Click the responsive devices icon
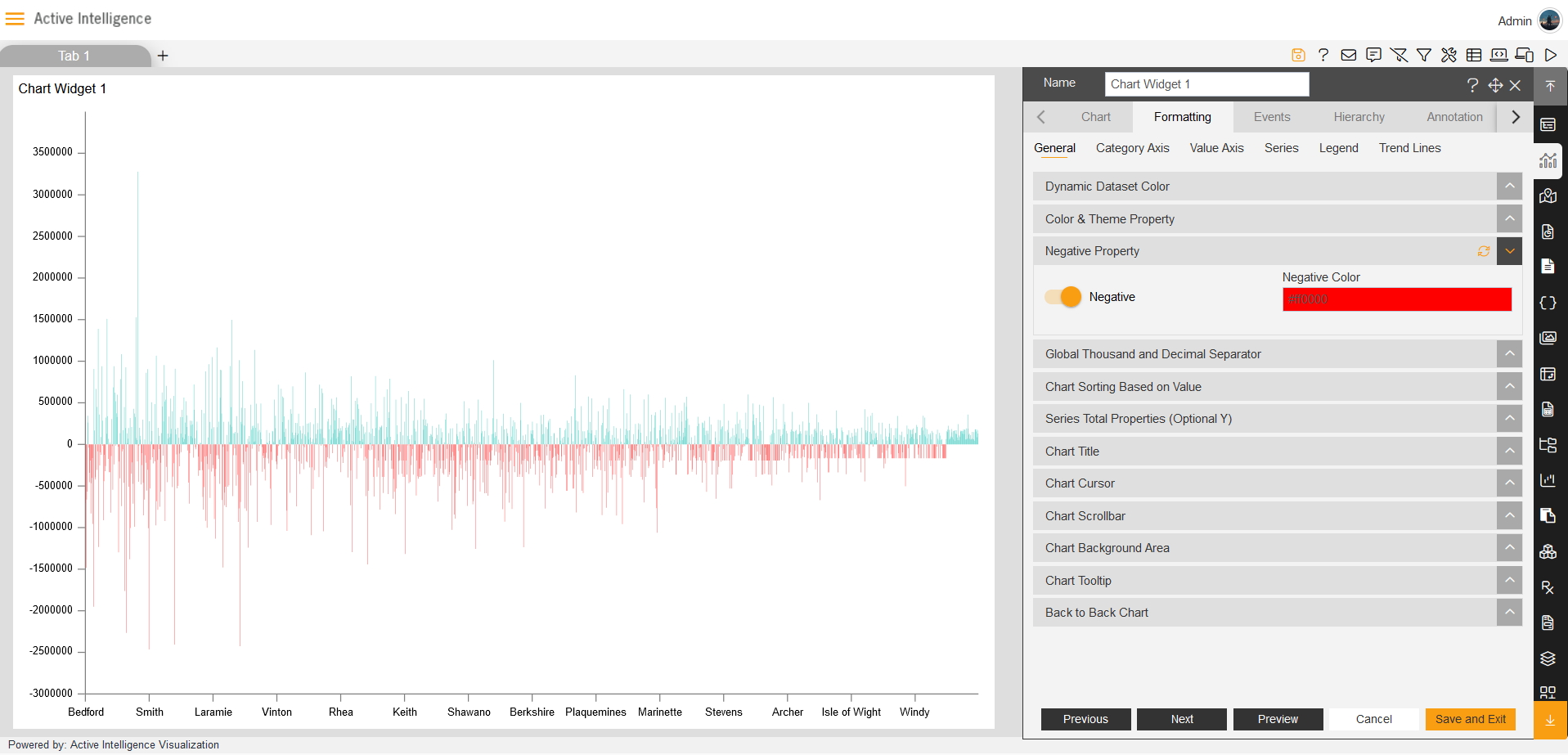Screen dimensions: 1568x755 (x=1525, y=55)
